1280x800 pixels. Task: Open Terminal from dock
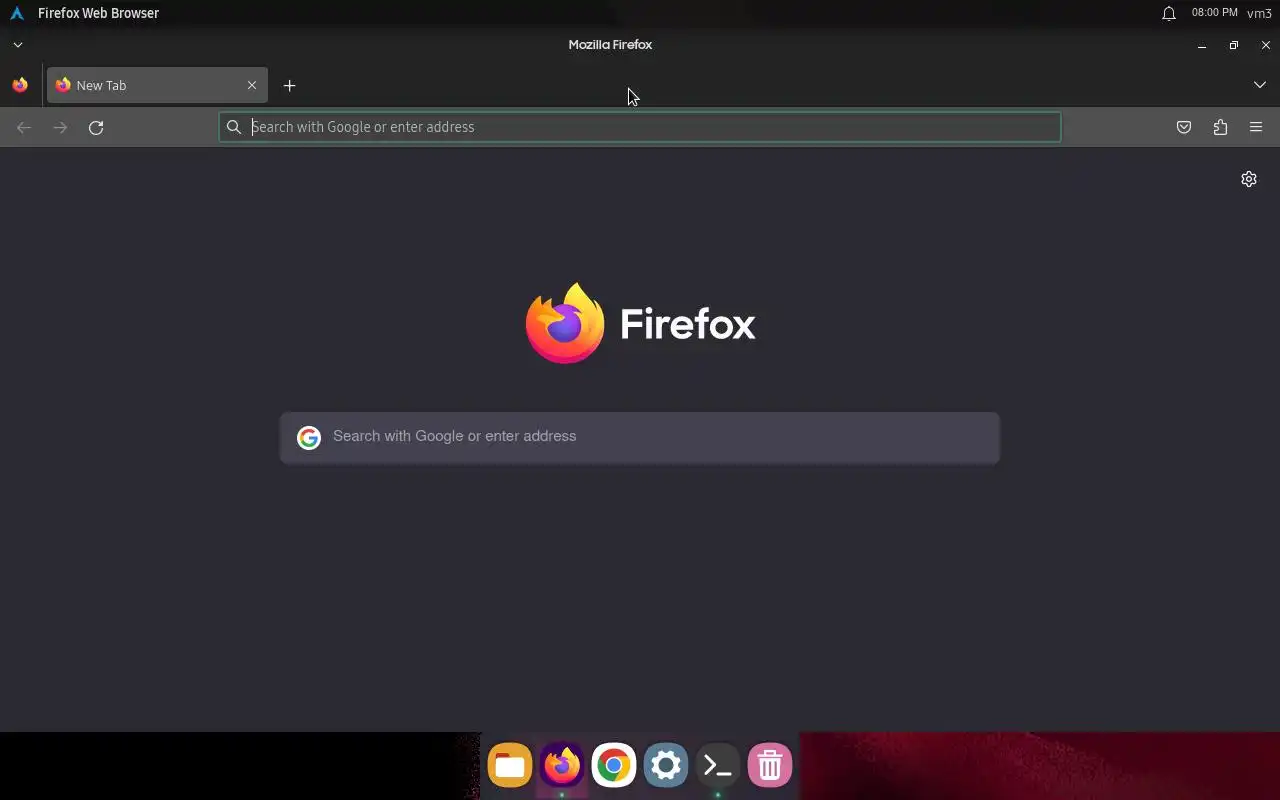718,766
